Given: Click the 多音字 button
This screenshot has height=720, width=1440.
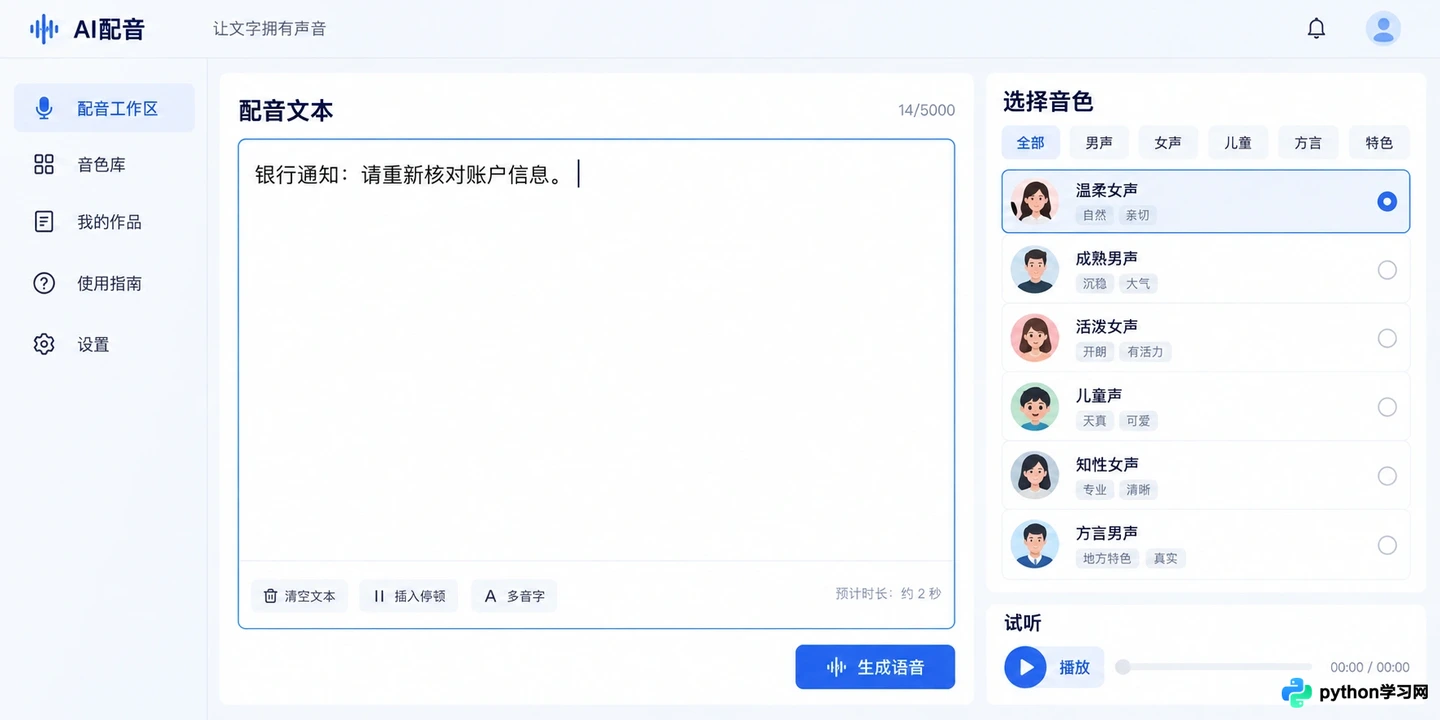Looking at the screenshot, I should [514, 596].
